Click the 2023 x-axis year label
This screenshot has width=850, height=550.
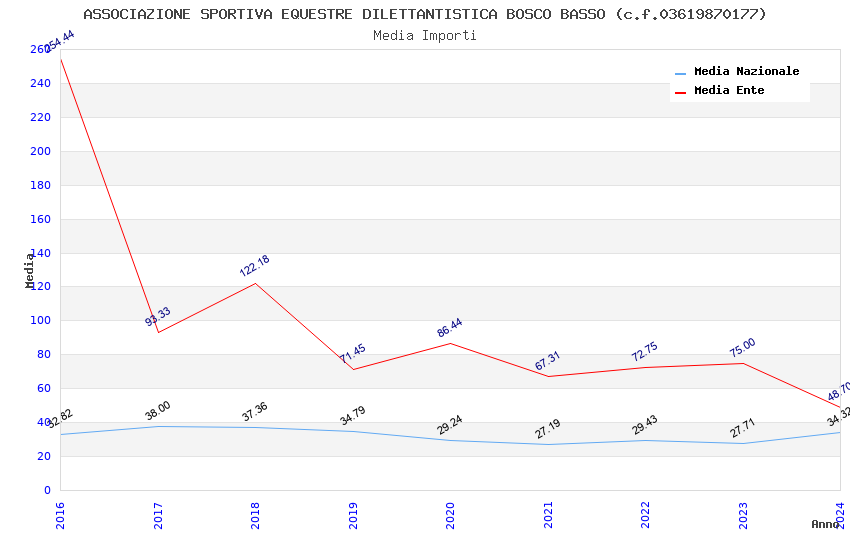743,515
